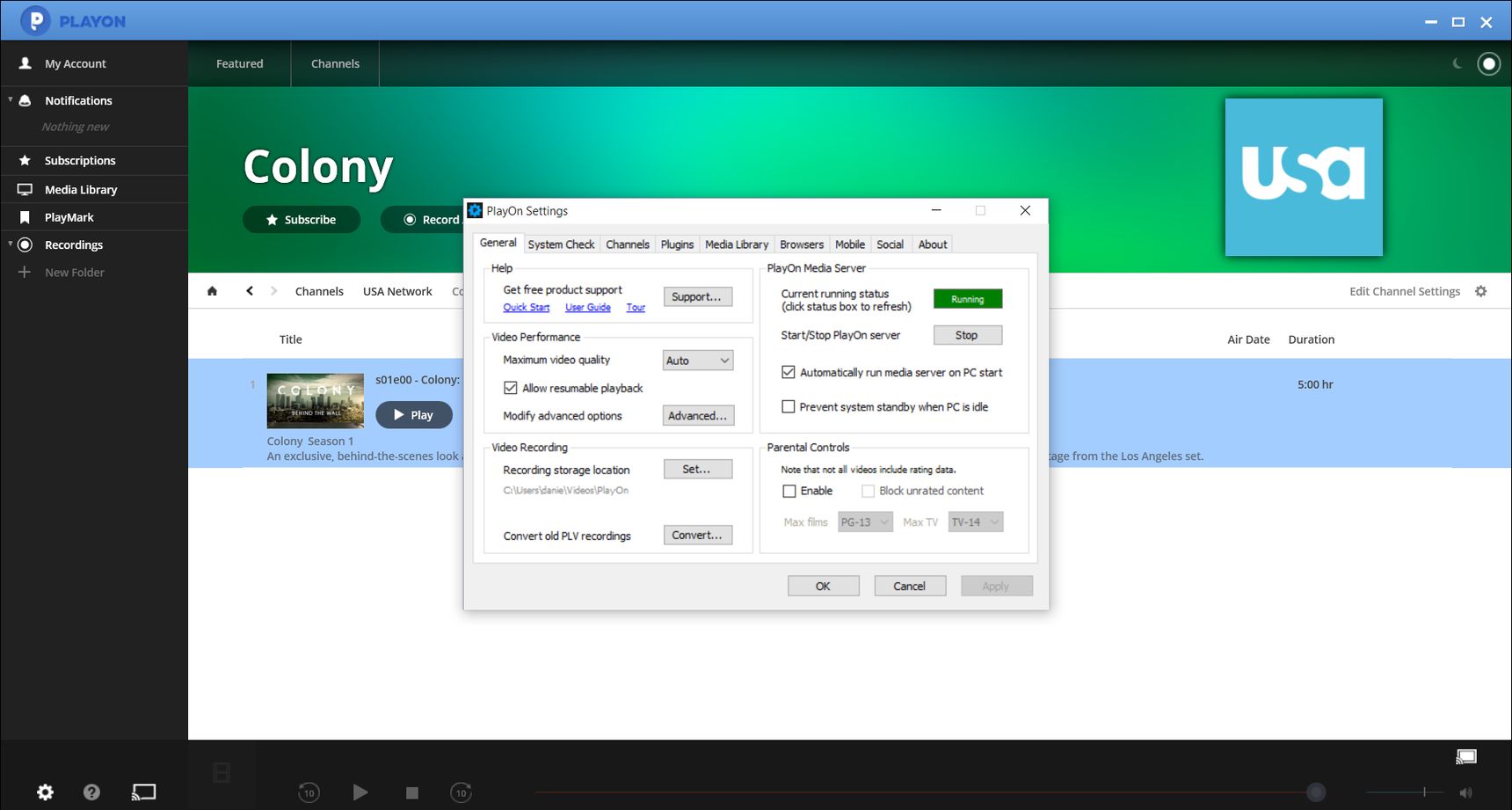
Task: Check the Parental Controls Enable box
Action: [789, 491]
